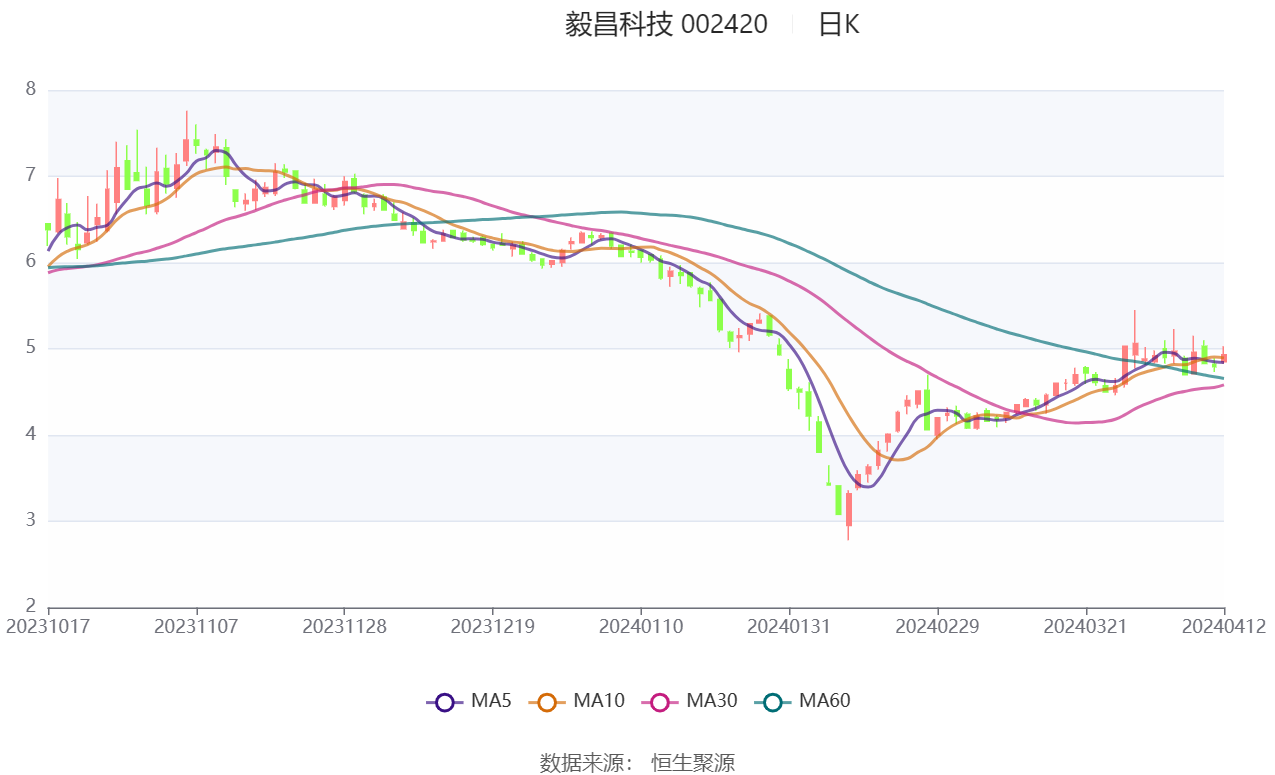
Task: Click the y-axis price label 8
Action: [x=31, y=89]
